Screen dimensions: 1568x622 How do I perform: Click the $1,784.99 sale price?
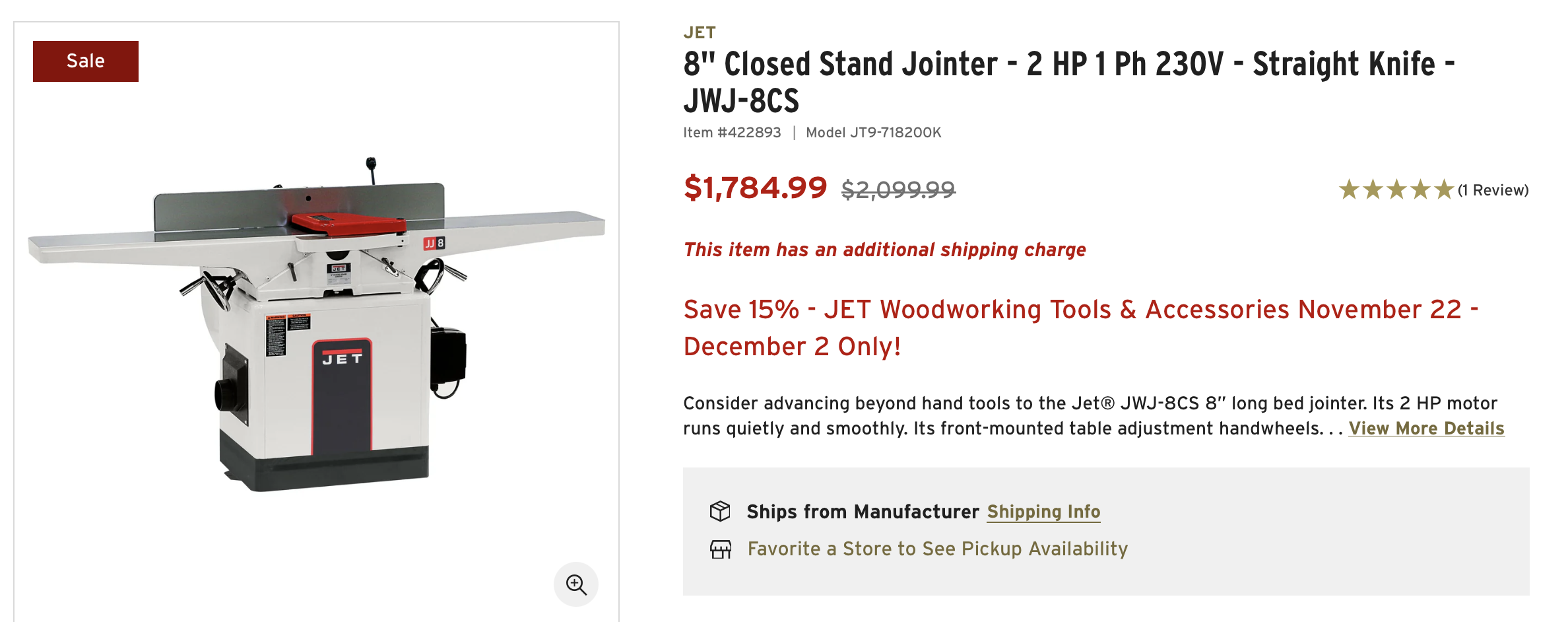(x=755, y=188)
